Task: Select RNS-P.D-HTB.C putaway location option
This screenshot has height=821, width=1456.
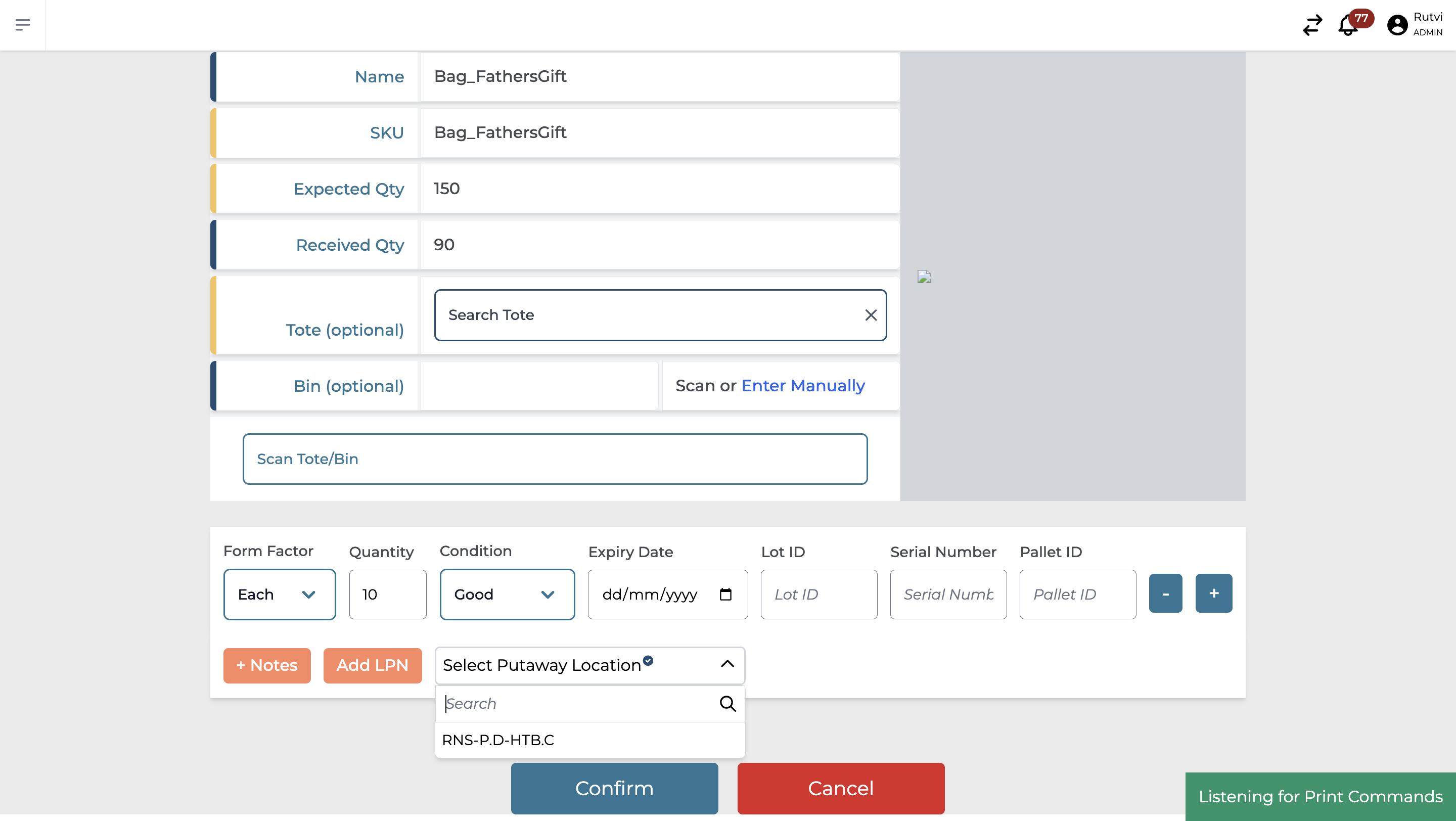Action: tap(498, 740)
